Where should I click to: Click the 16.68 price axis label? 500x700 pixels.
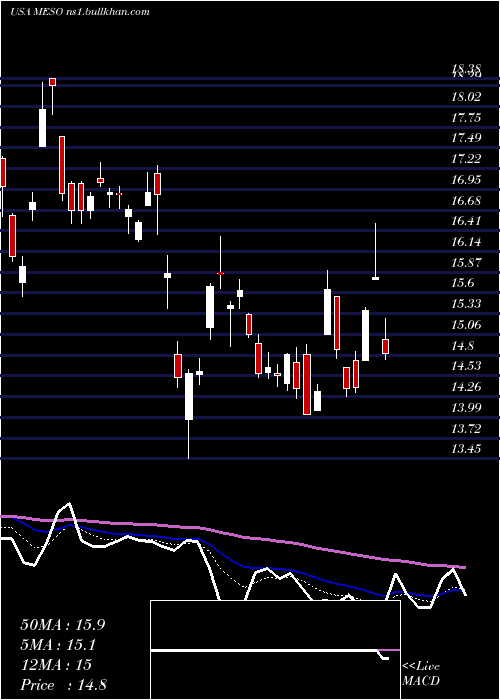[x=466, y=200]
